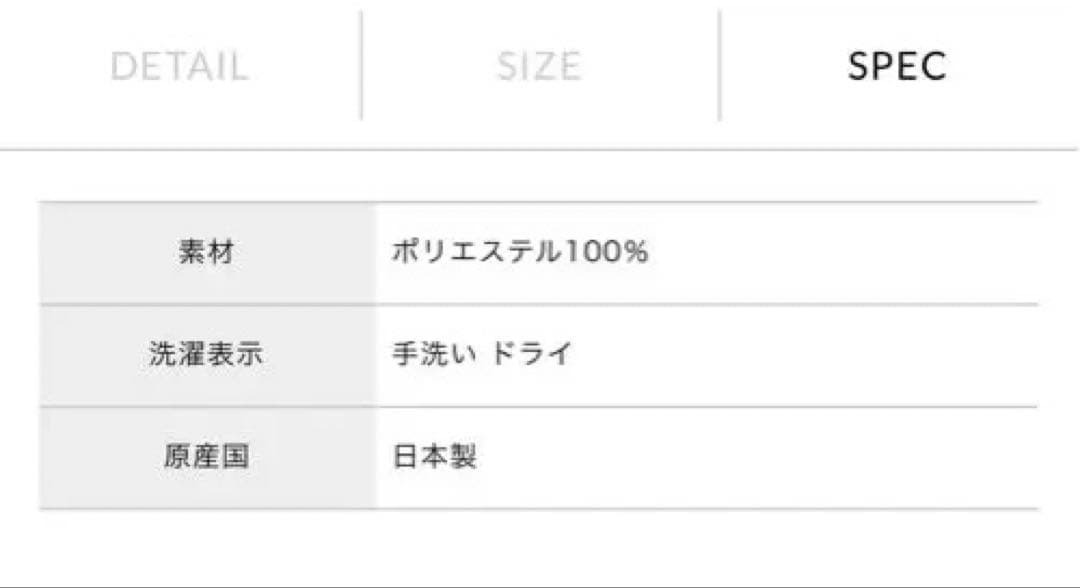This screenshot has height=588, width=1080.
Task: Select the 原産国 row header
Action: pyautogui.click(x=207, y=458)
